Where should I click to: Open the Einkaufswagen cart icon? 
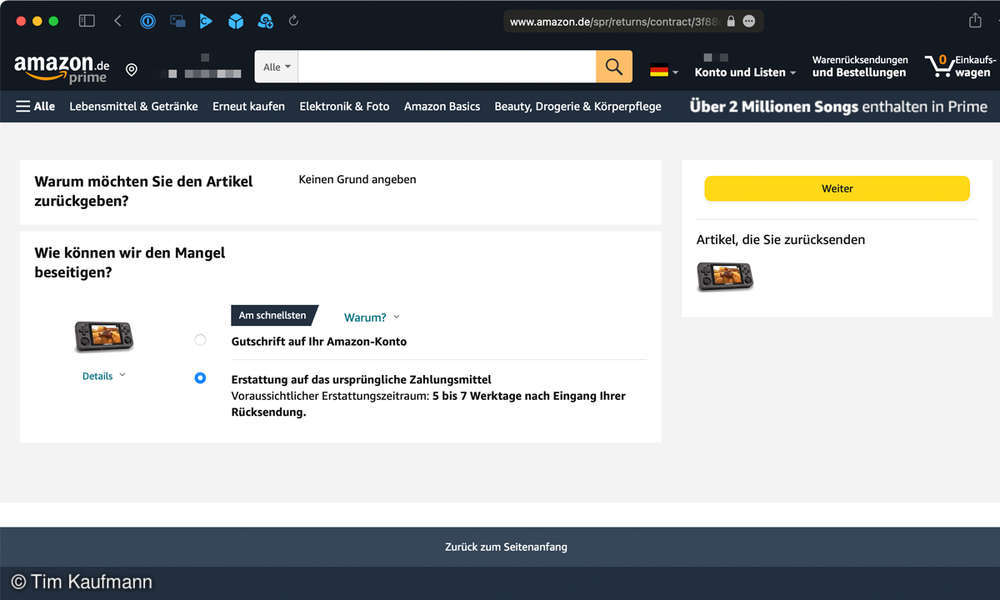(x=941, y=66)
